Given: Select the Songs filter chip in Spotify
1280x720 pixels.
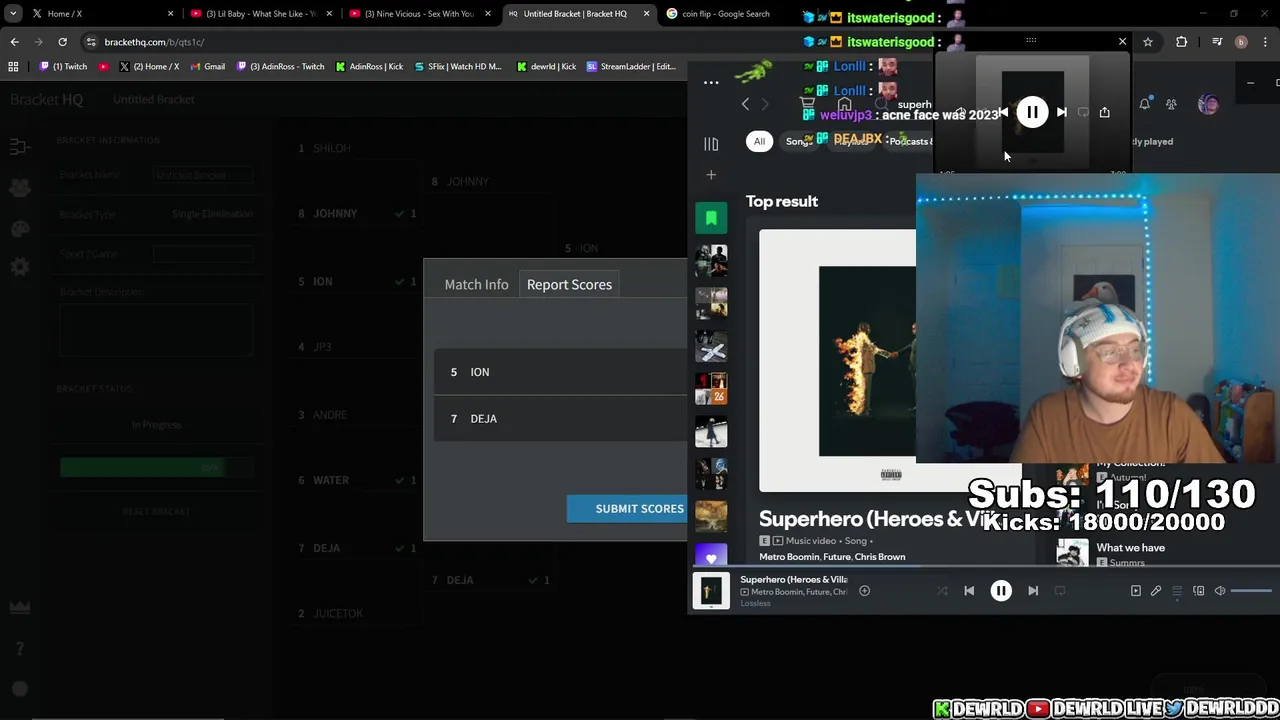Looking at the screenshot, I should click(798, 141).
